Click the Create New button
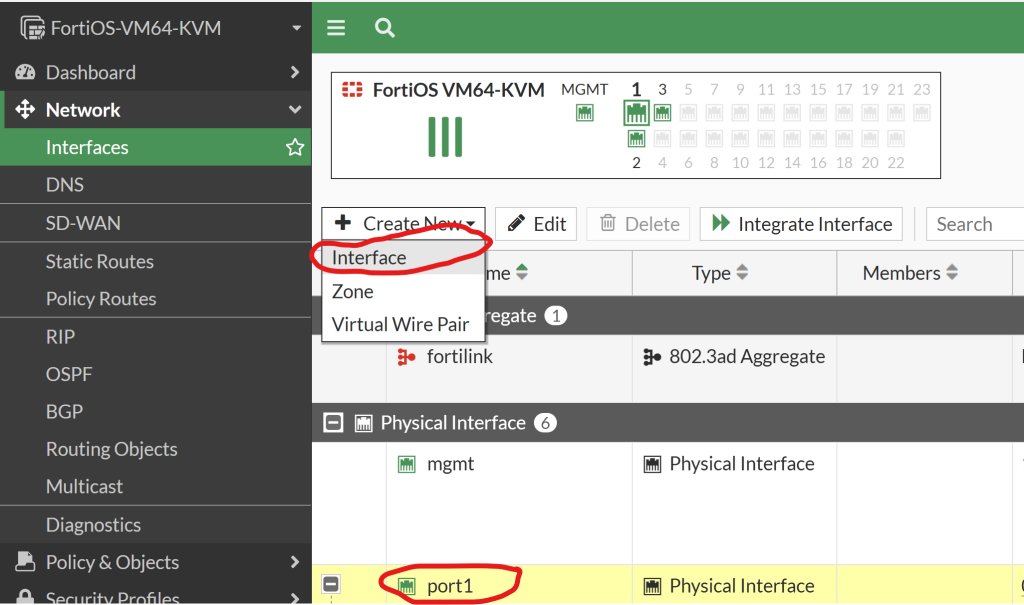 (403, 223)
